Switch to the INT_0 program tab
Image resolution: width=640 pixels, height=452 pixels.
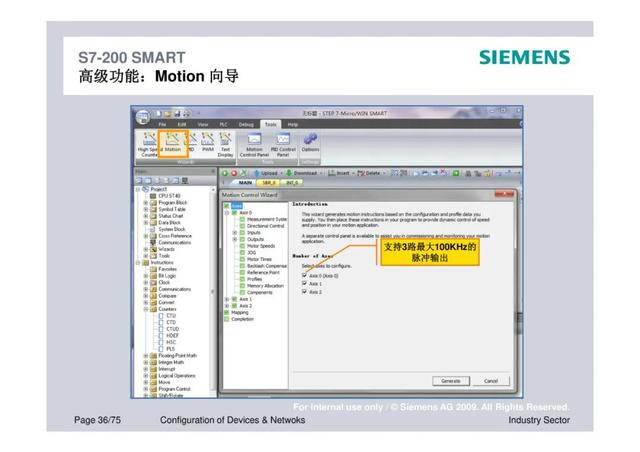292,183
